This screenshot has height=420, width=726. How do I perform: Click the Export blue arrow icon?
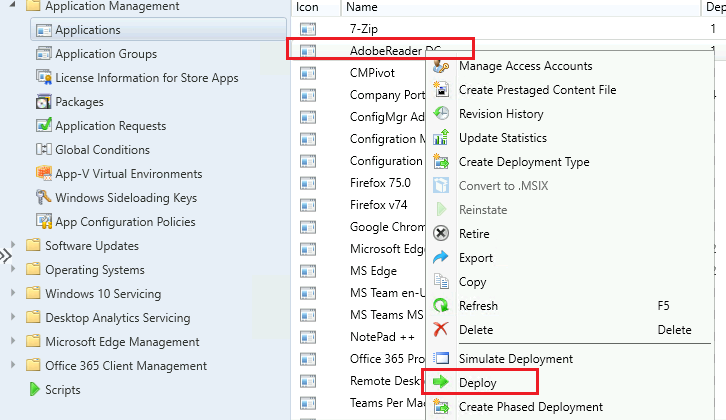point(441,257)
